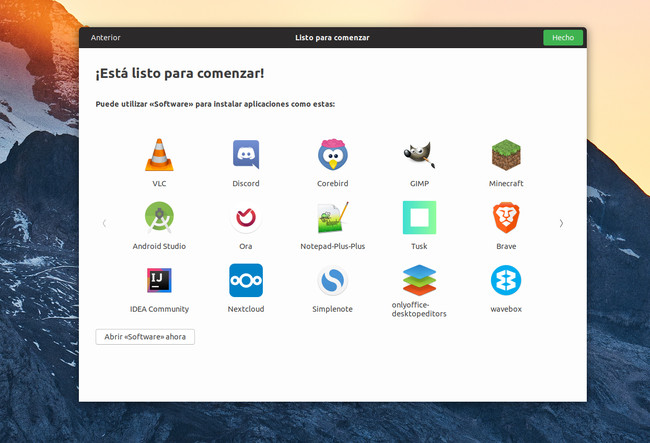Click the Ora app icon
This screenshot has height=443, width=650.
246,217
